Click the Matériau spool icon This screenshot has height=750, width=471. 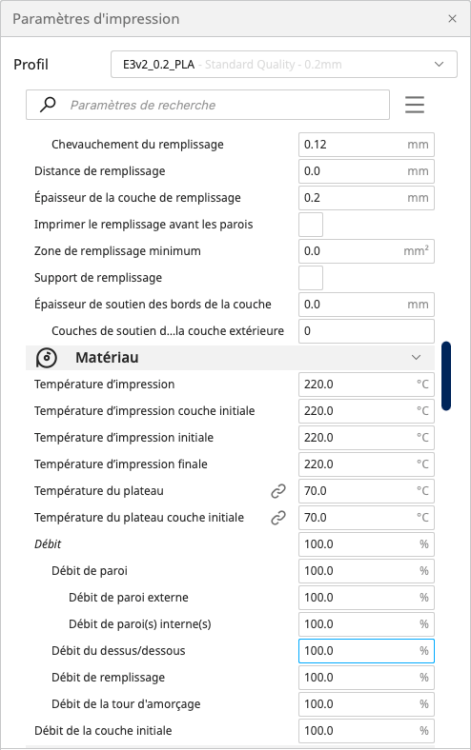(x=46, y=358)
